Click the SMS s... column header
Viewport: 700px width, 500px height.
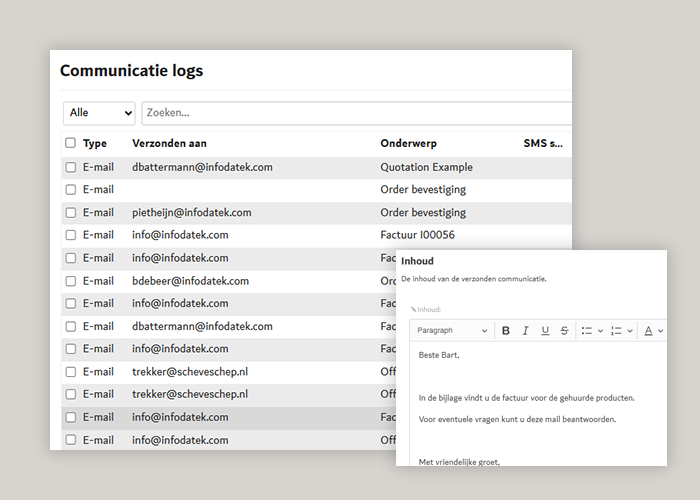[x=543, y=143]
